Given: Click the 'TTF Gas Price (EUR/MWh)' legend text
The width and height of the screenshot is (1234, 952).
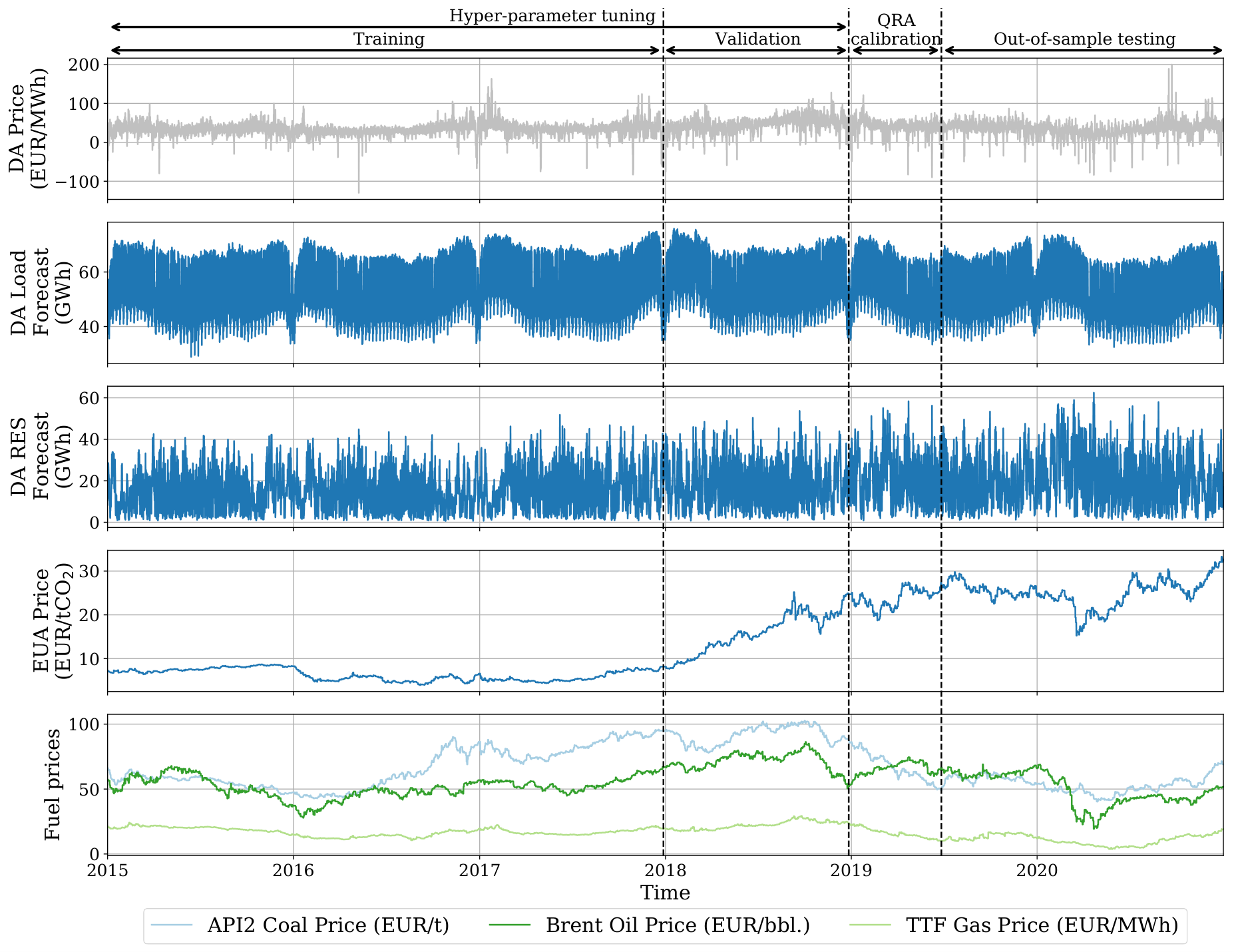Looking at the screenshot, I should [1042, 925].
